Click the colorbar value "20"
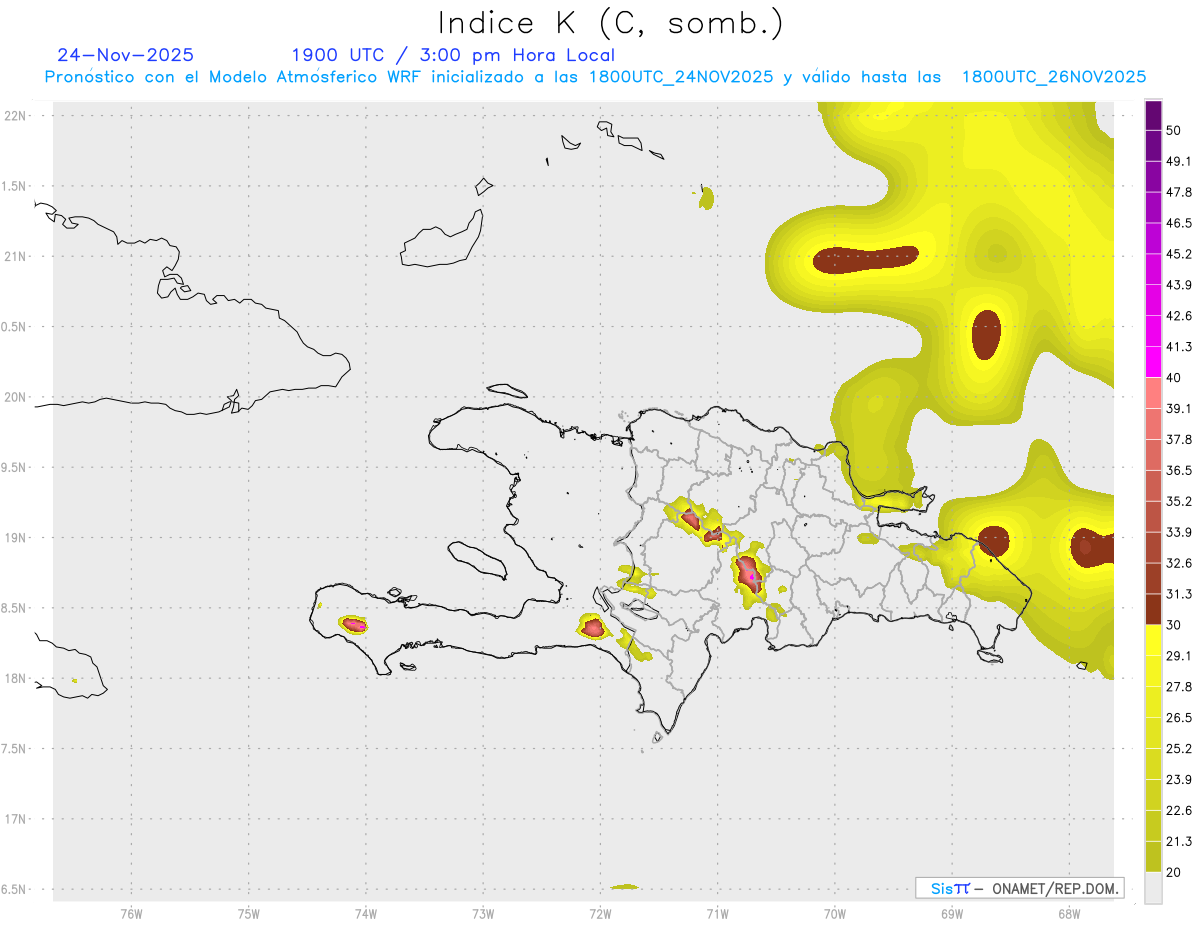This screenshot has height=927, width=1200. 1174,872
